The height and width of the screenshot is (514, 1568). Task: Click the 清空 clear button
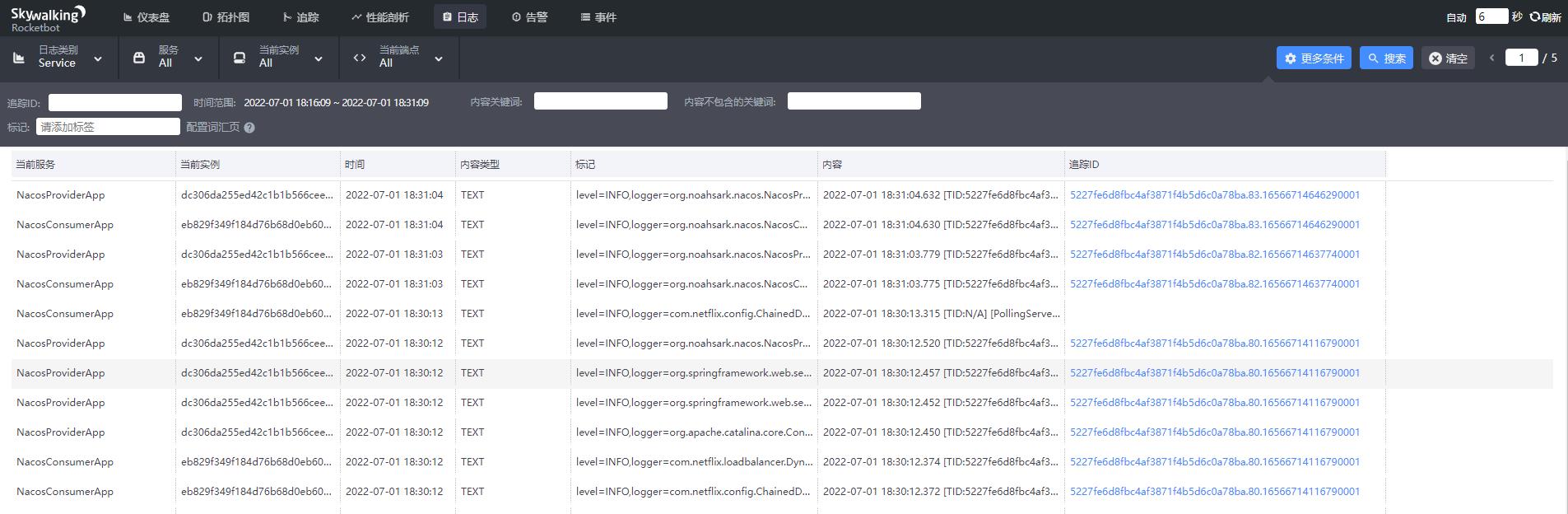point(1448,58)
